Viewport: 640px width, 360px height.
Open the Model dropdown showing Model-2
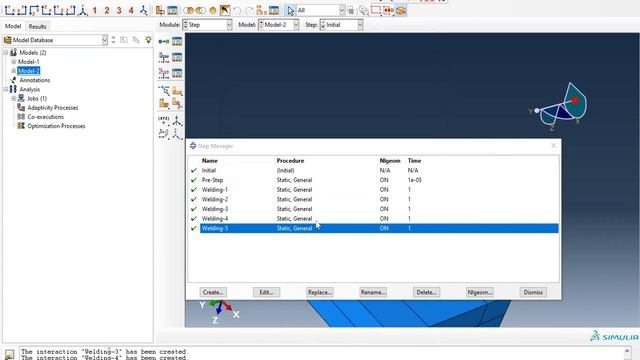click(x=278, y=25)
